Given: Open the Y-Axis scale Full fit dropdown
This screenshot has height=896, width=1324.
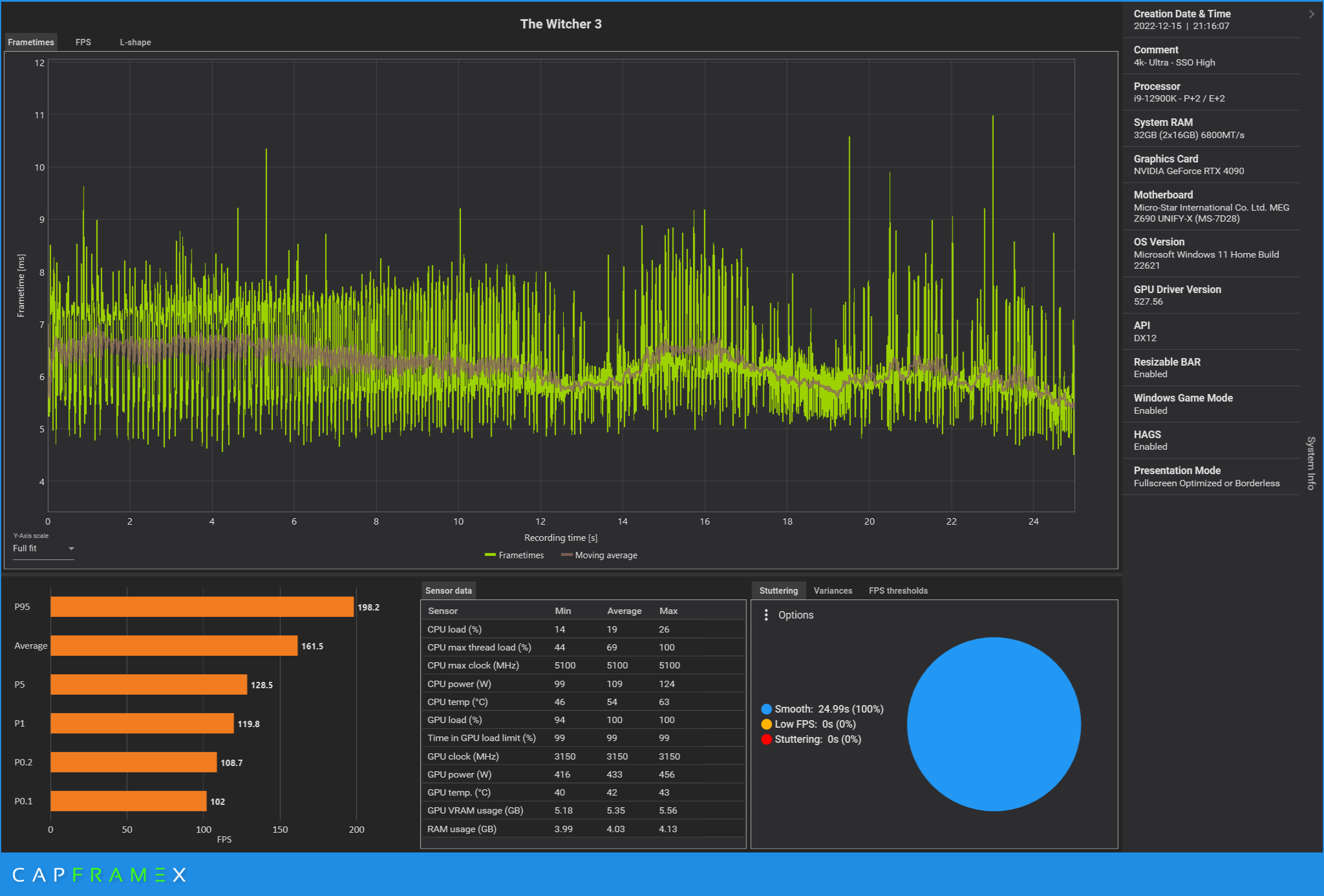Looking at the screenshot, I should 44,548.
